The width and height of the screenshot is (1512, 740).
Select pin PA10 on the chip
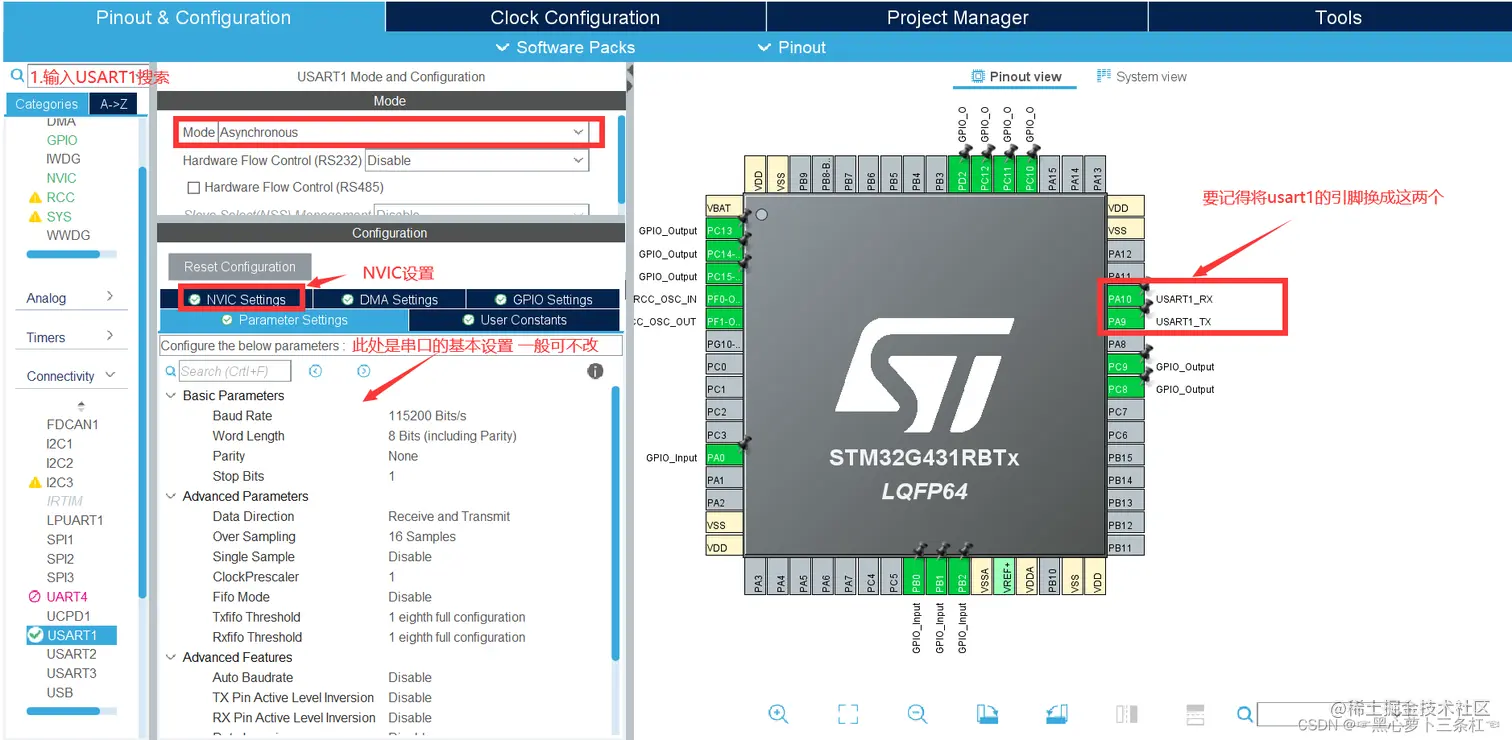click(x=1125, y=299)
